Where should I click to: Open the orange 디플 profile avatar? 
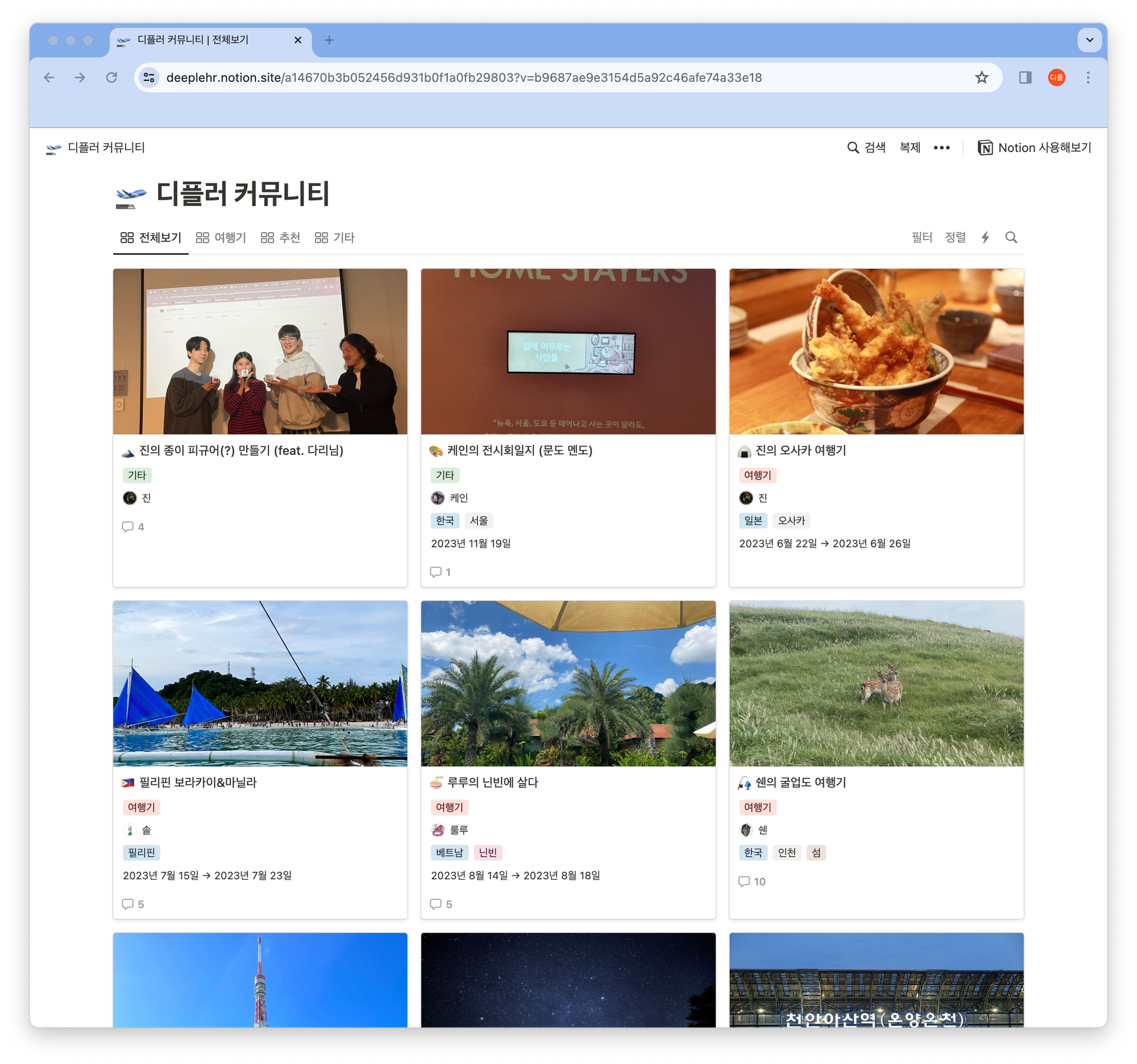point(1056,77)
